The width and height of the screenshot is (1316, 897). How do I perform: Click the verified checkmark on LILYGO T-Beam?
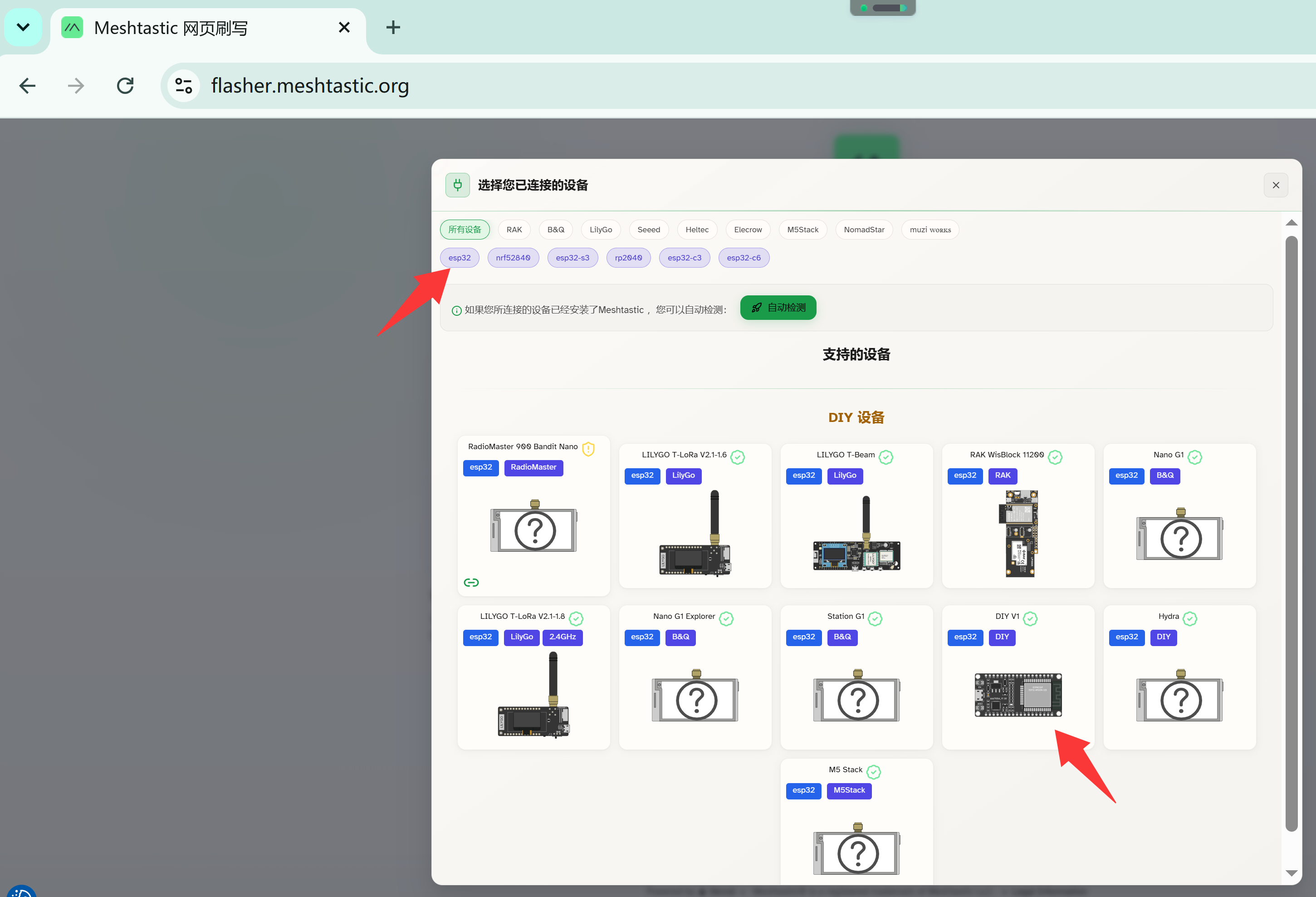click(x=886, y=456)
